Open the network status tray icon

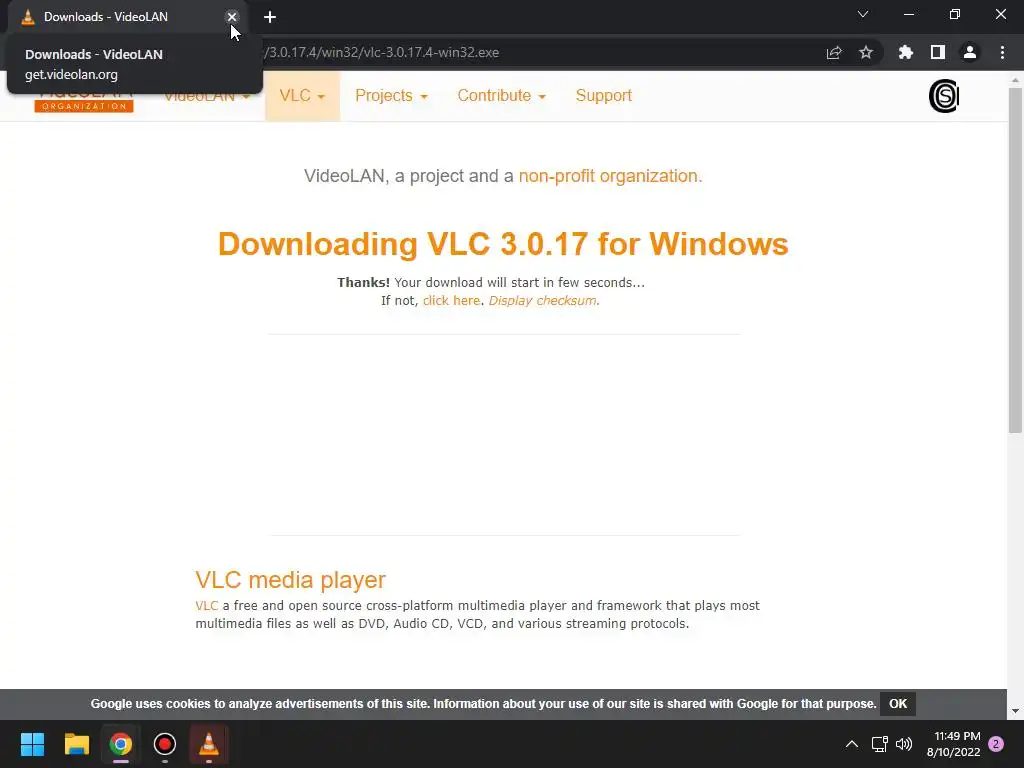click(x=880, y=744)
